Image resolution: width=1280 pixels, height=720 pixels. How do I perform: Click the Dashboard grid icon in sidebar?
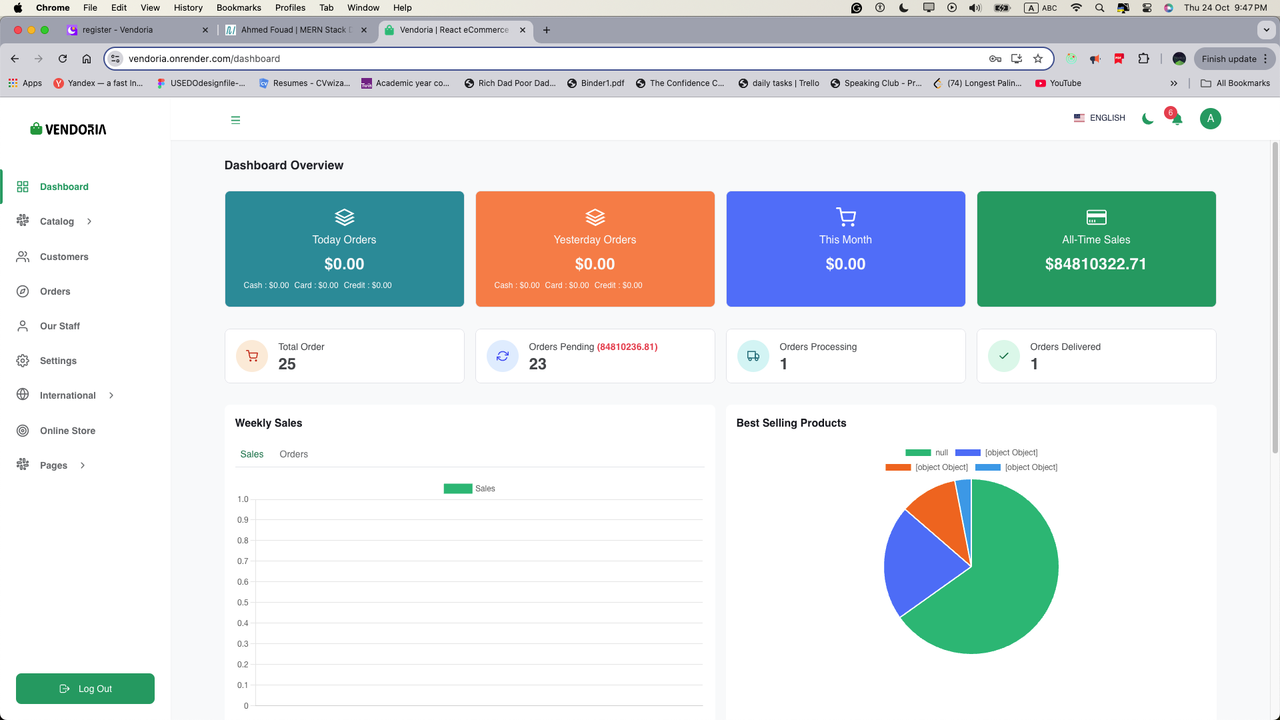pyautogui.click(x=22, y=187)
